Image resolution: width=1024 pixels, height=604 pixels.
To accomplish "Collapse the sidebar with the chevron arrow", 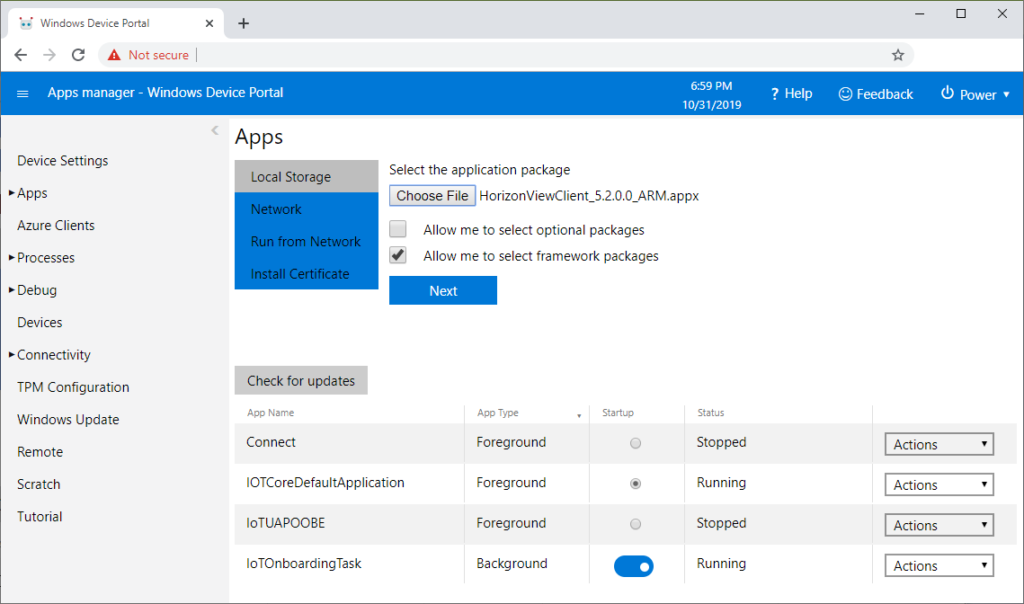I will pos(214,131).
